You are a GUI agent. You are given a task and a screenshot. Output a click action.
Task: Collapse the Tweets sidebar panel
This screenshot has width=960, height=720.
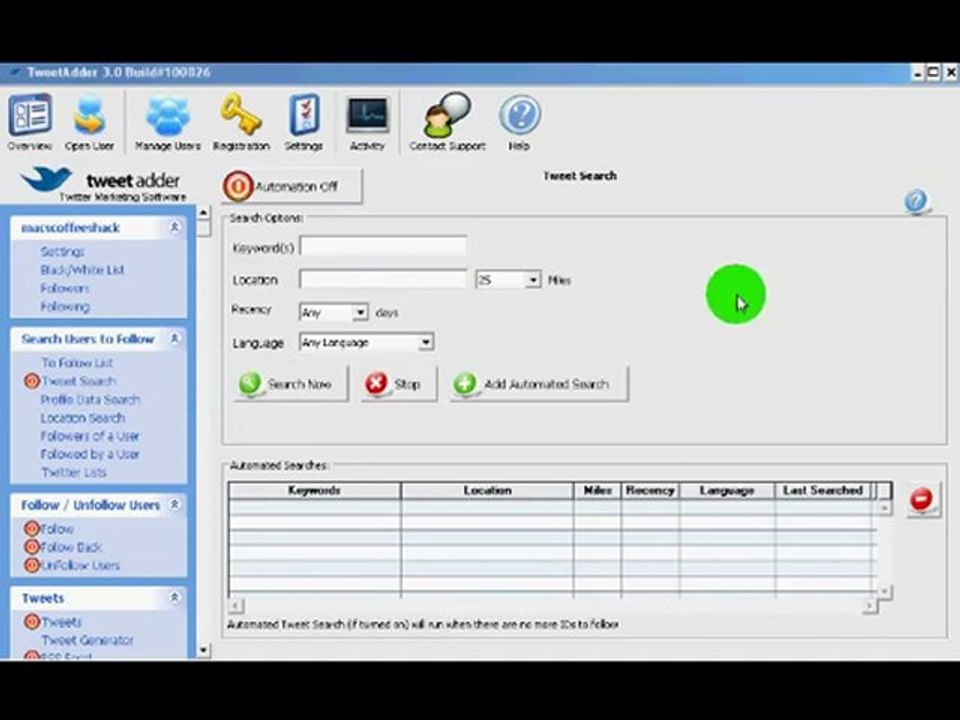[174, 597]
